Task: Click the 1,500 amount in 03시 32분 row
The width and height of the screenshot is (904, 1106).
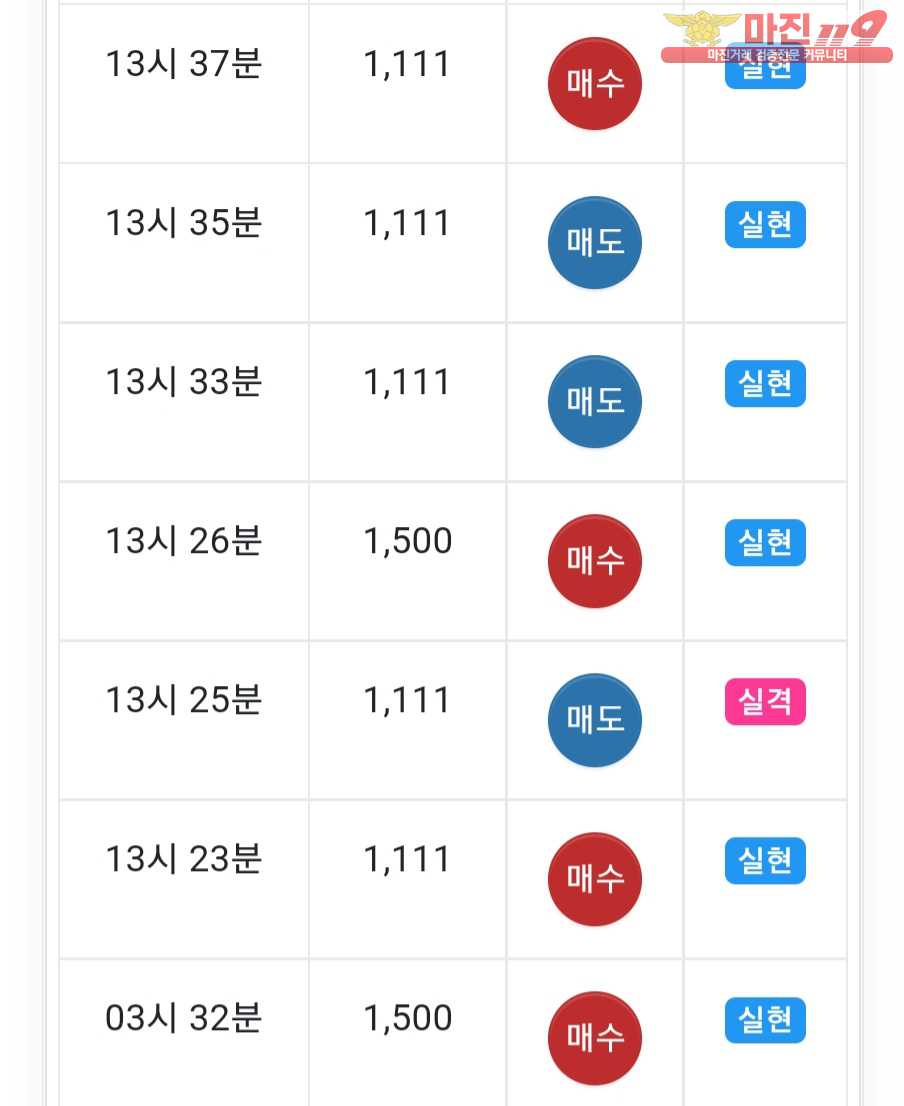Action: click(x=408, y=1018)
